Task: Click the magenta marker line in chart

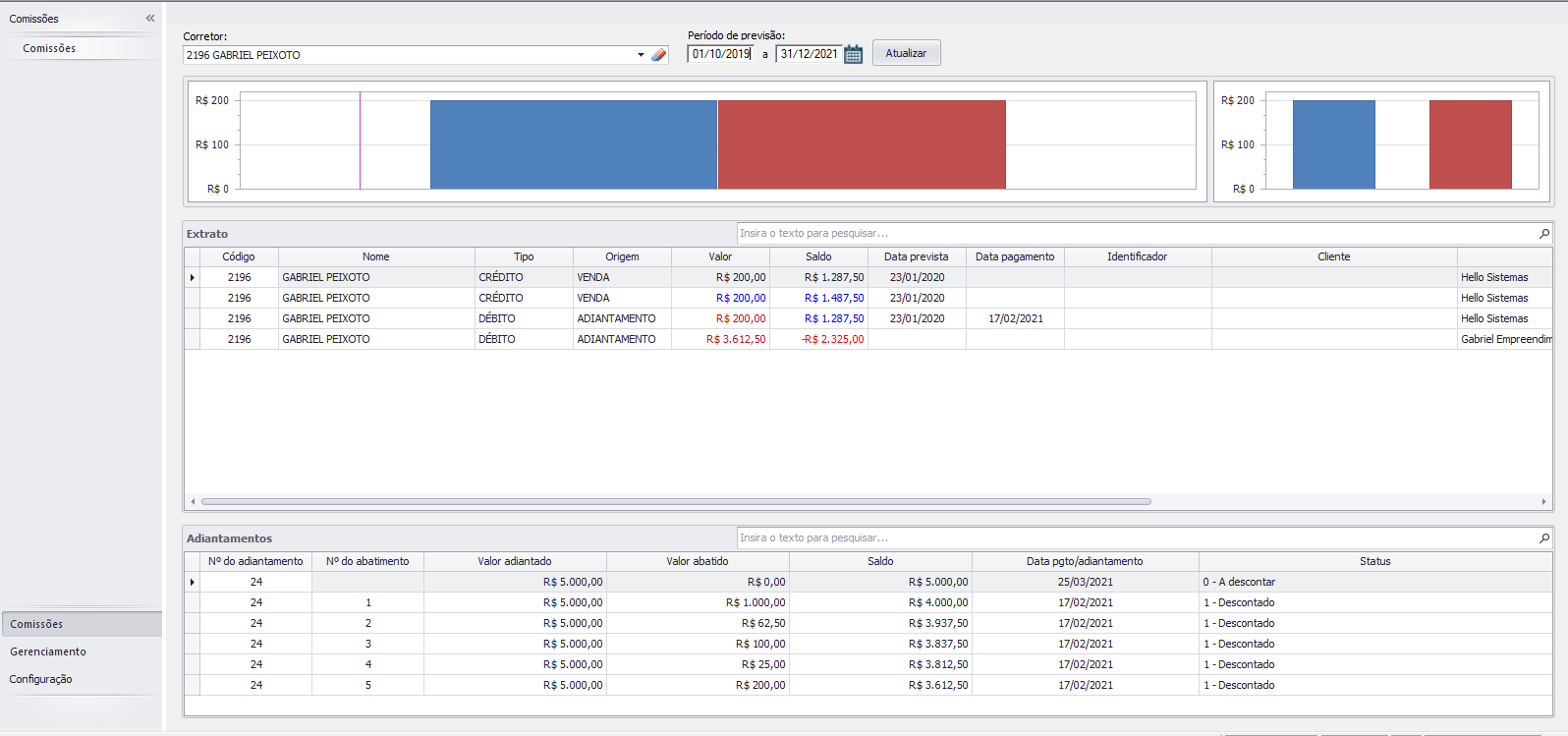Action: click(360, 141)
